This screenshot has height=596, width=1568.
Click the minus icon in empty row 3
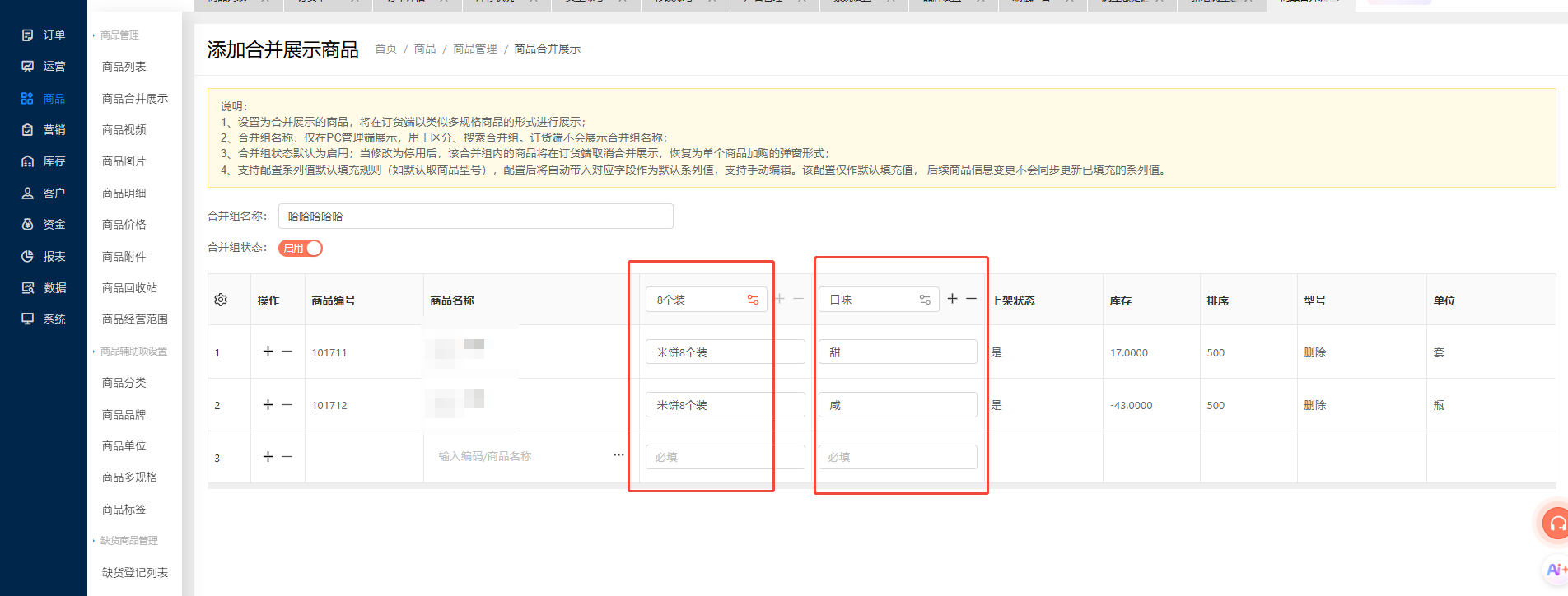click(x=287, y=456)
